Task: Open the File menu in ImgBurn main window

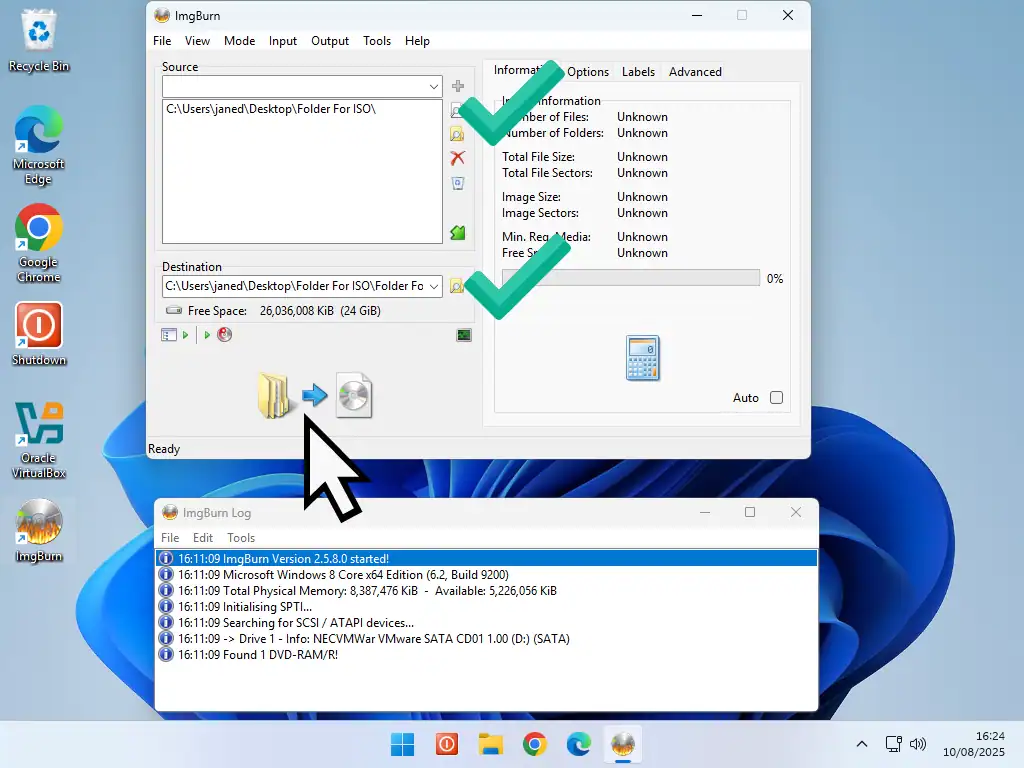Action: point(162,40)
